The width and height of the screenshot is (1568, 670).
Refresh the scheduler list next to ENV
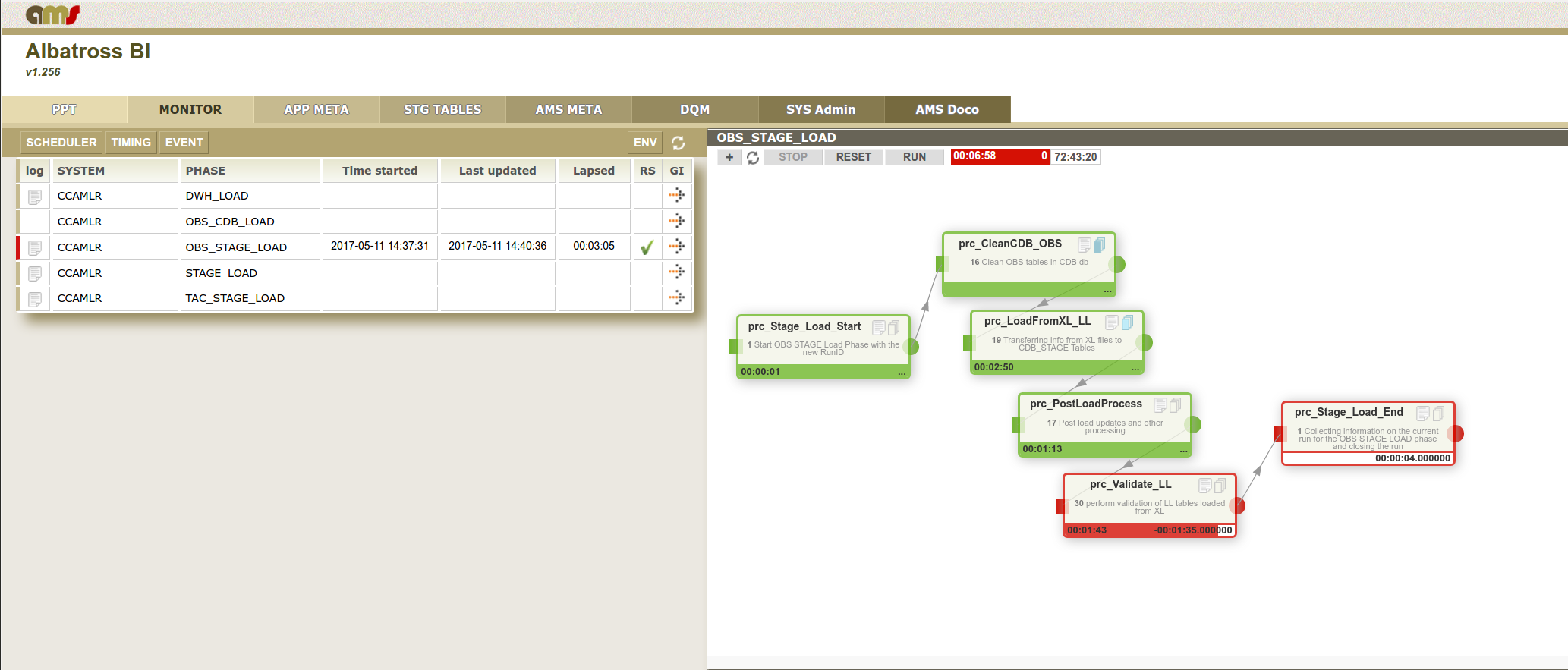[x=678, y=143]
